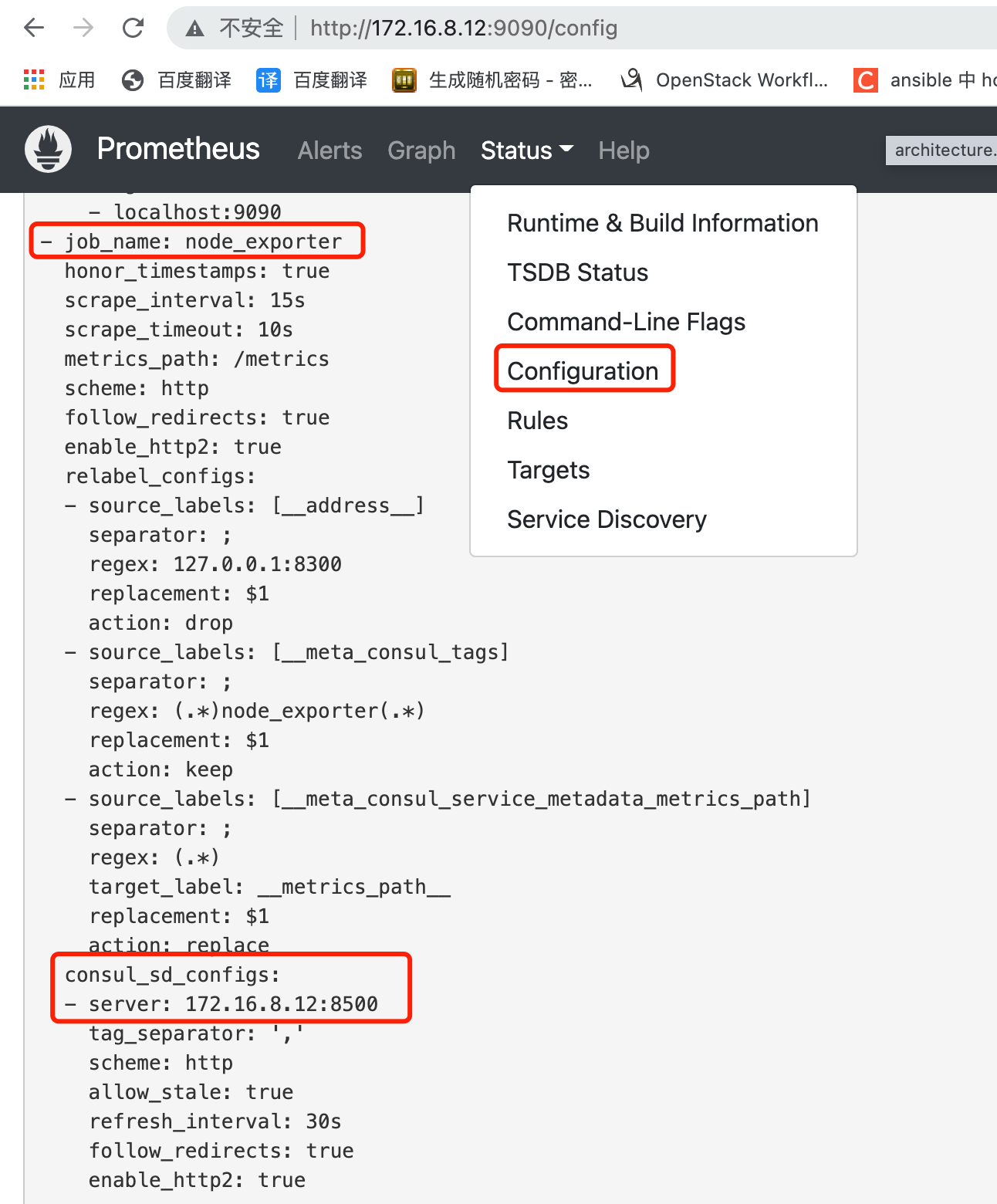Click the 'regex: 127.0.0.1:8300' line
This screenshot has width=997, height=1204.
pos(215,564)
